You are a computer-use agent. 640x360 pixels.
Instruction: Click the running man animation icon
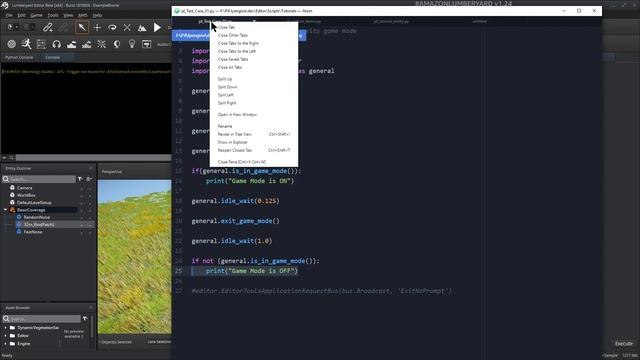point(27,44)
